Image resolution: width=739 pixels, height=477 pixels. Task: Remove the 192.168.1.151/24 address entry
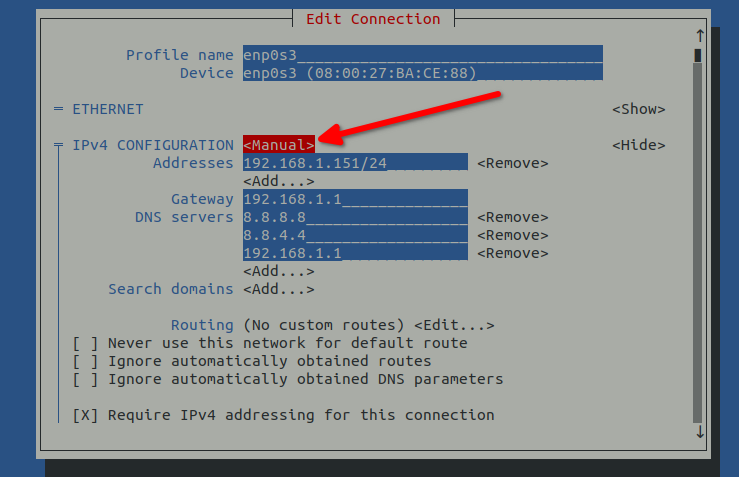tap(512, 163)
